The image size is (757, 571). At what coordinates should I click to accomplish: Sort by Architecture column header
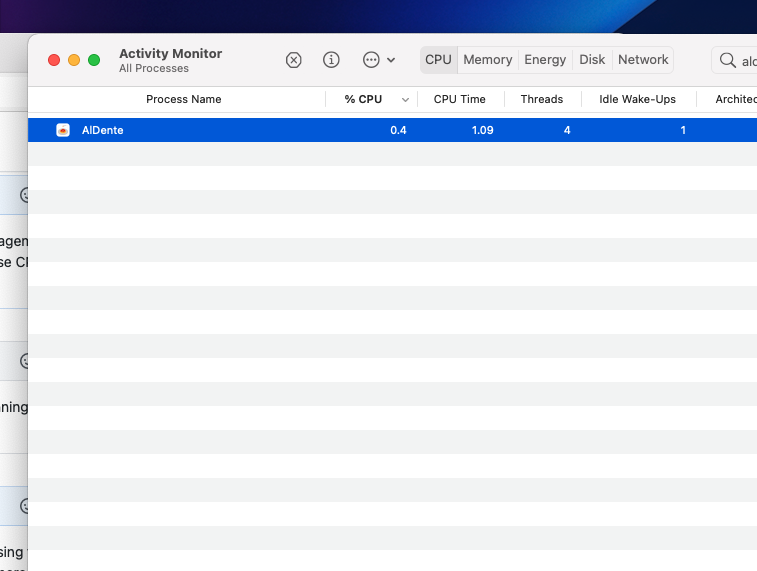click(x=736, y=99)
